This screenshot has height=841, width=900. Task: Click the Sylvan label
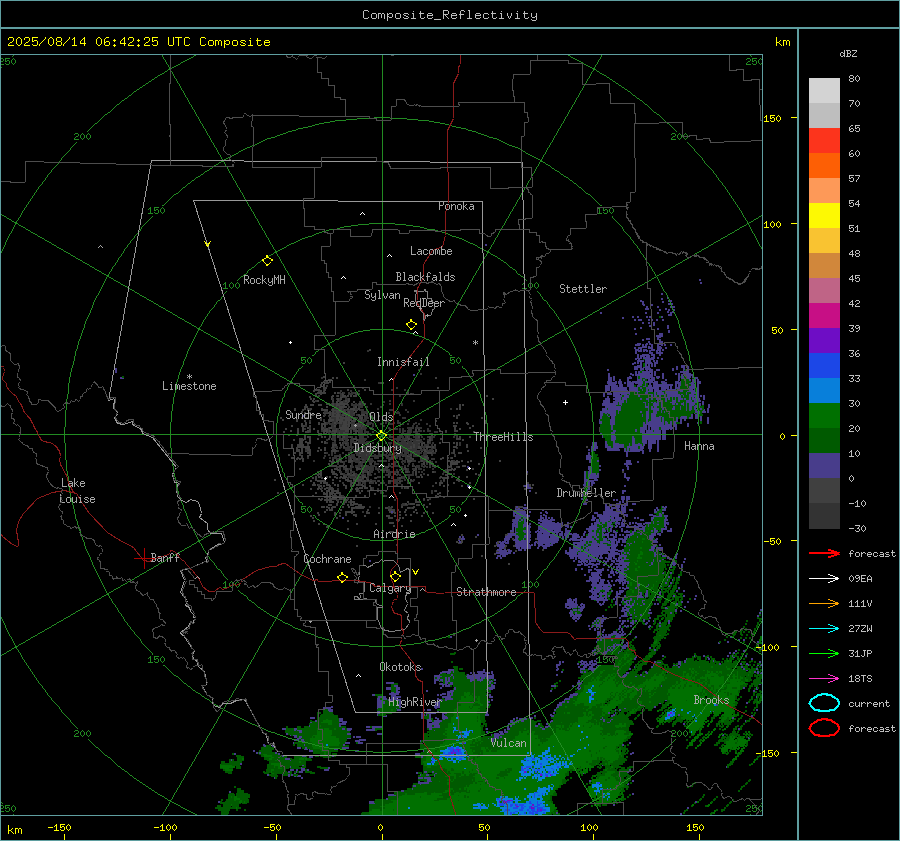click(x=382, y=295)
